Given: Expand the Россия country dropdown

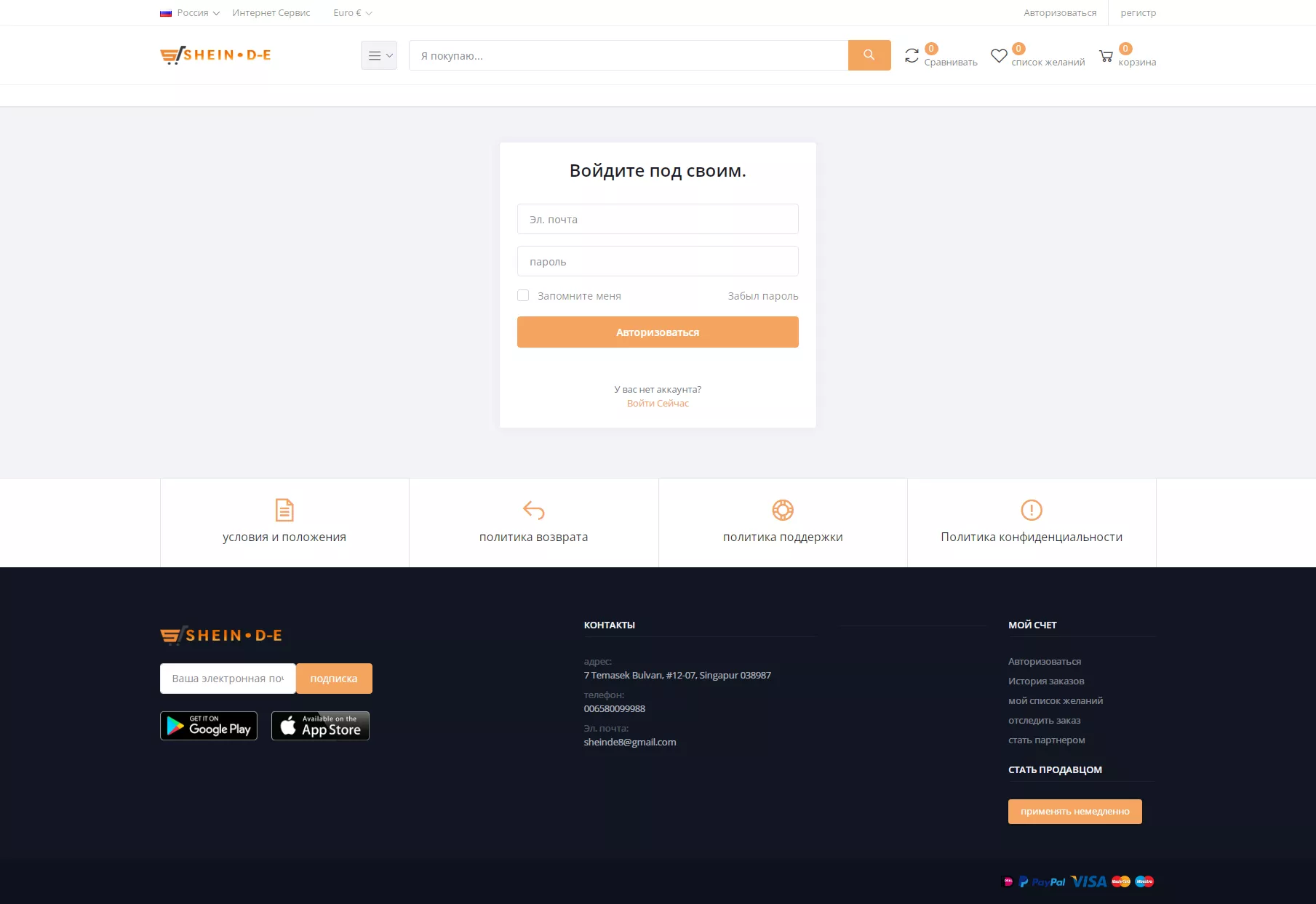Looking at the screenshot, I should (x=191, y=13).
